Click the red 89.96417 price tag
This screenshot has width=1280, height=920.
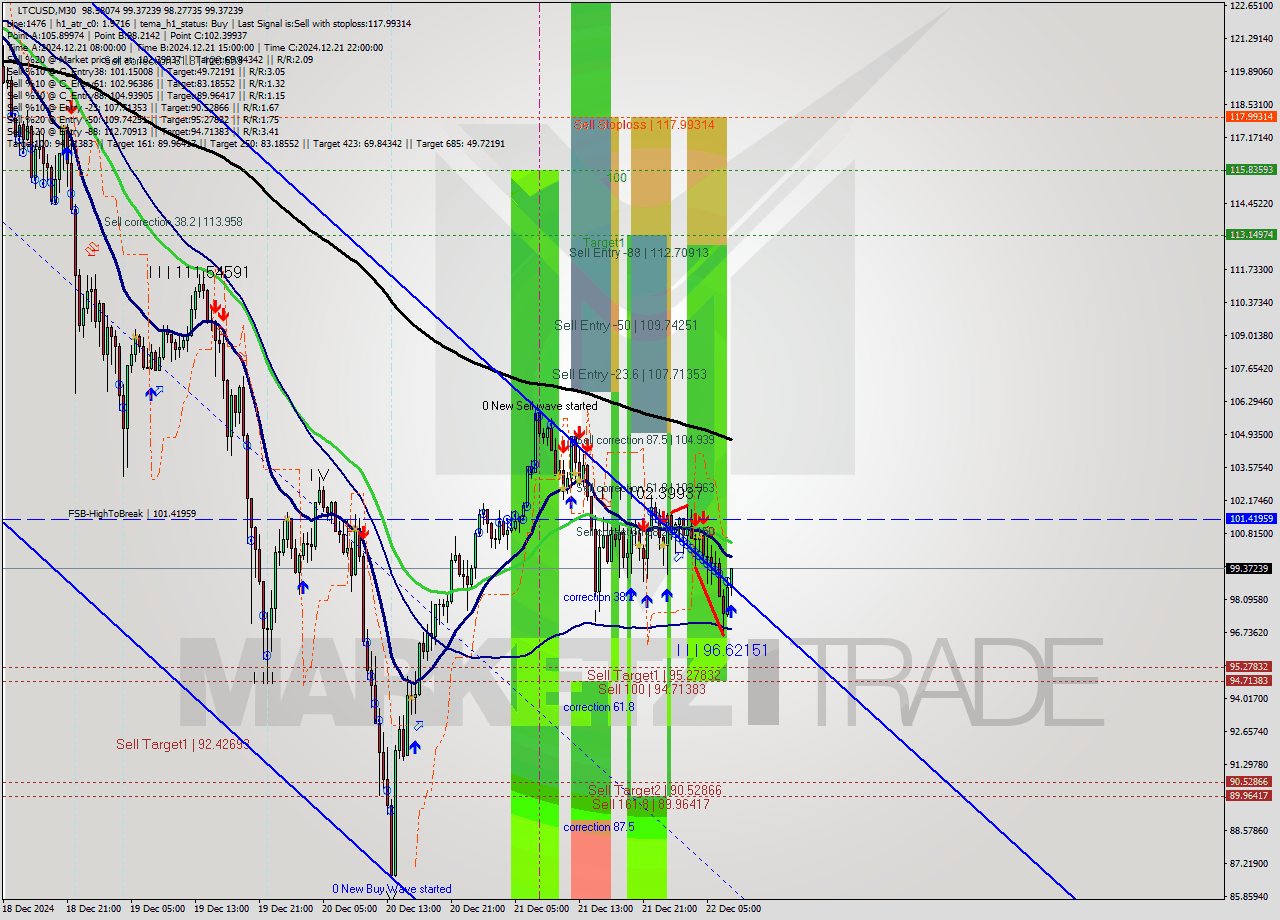[1250, 796]
